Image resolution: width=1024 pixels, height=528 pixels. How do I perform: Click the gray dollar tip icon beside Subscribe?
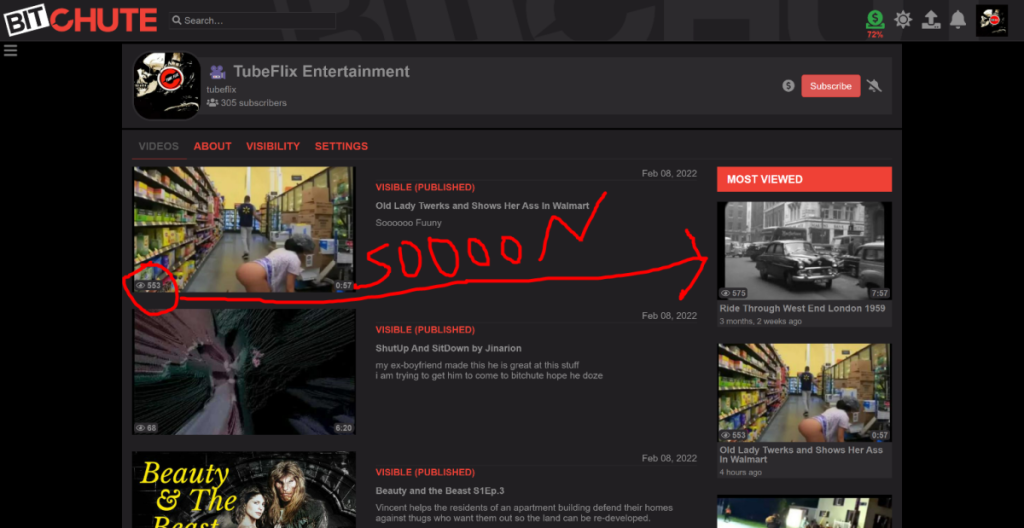[788, 86]
